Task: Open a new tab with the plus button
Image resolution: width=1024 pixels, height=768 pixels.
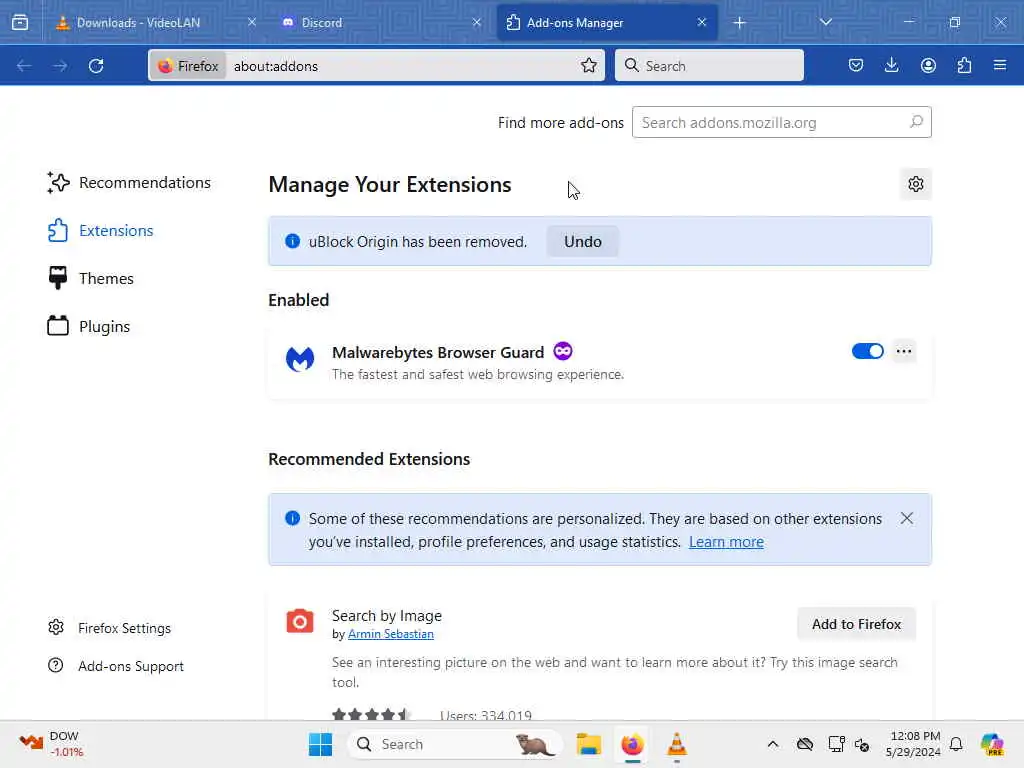Action: click(x=739, y=23)
